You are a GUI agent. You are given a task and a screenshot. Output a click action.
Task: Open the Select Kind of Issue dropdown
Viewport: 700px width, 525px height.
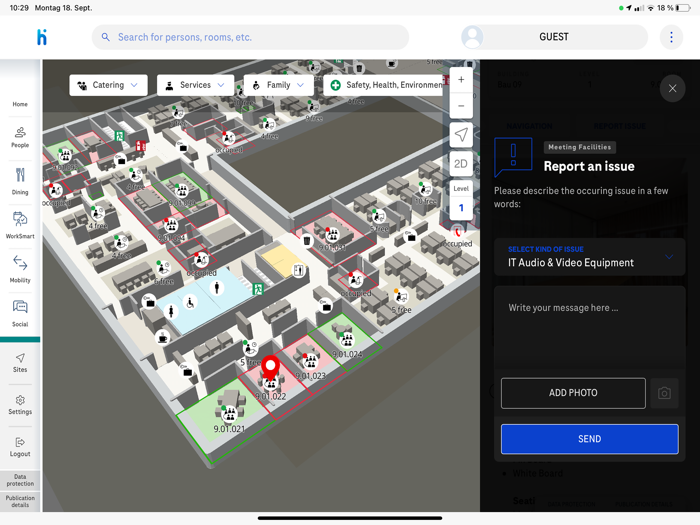[x=589, y=257]
